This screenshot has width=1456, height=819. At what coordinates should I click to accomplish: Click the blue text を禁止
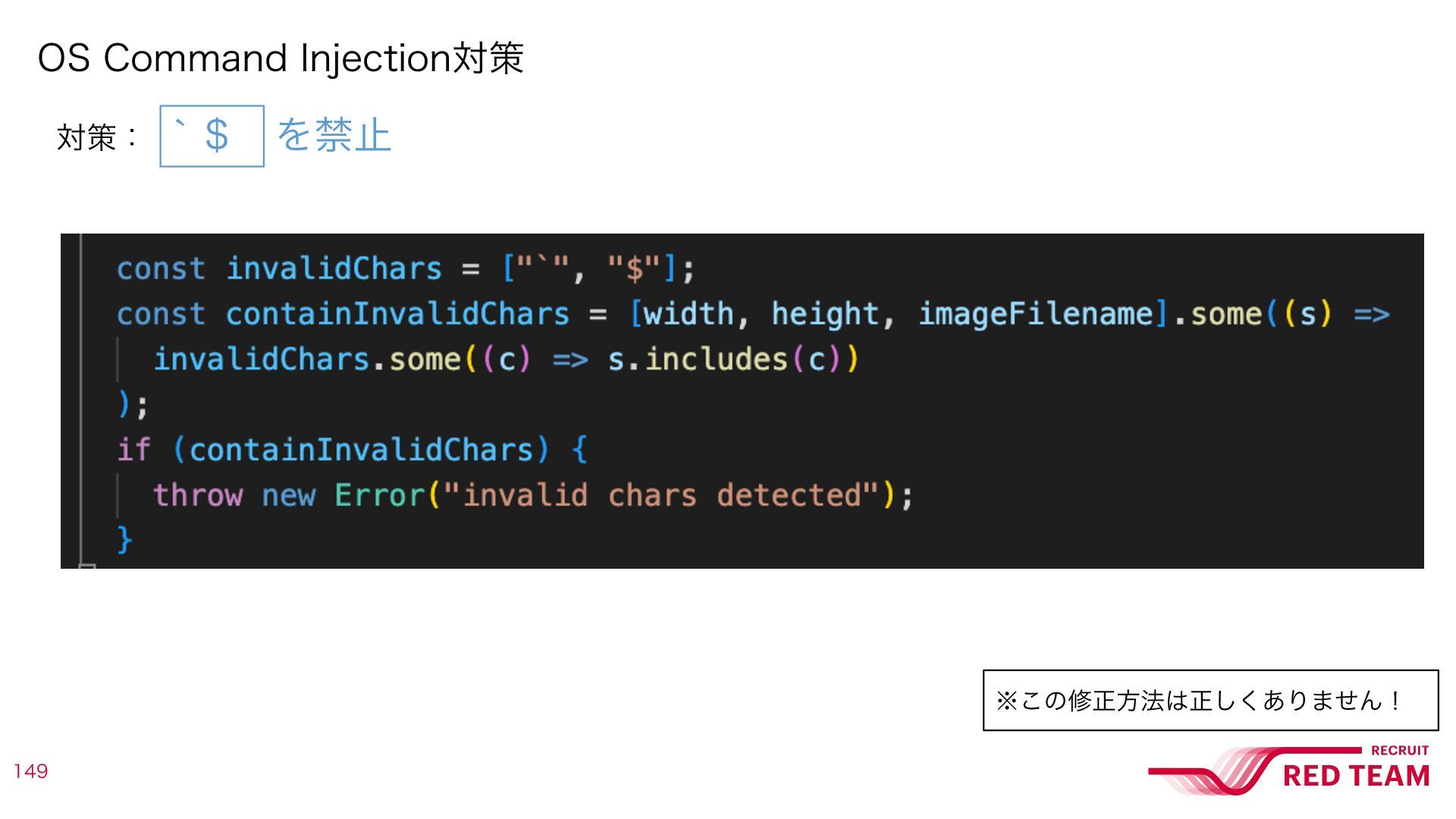[x=334, y=135]
